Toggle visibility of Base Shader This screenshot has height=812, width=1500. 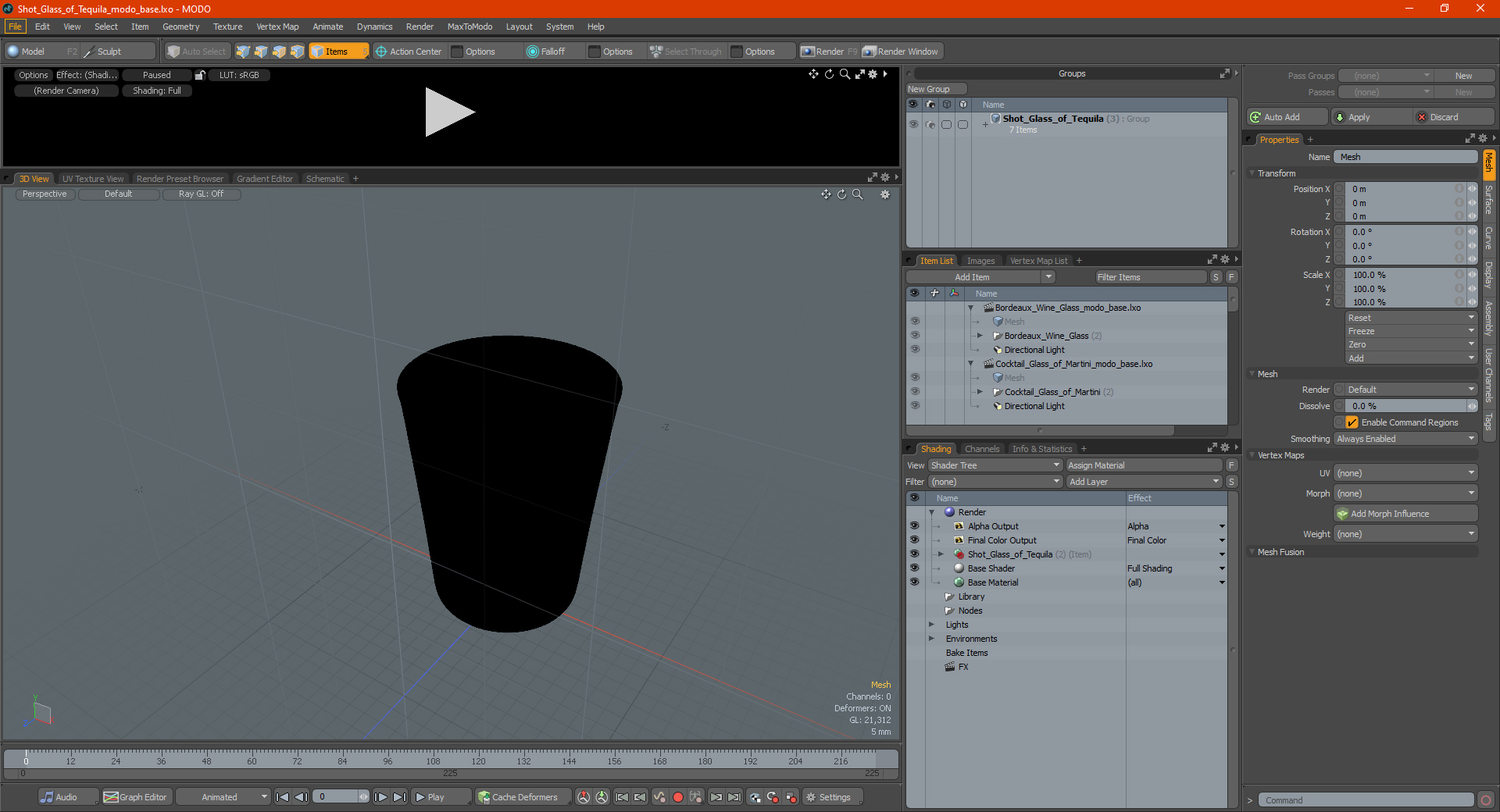coord(914,568)
